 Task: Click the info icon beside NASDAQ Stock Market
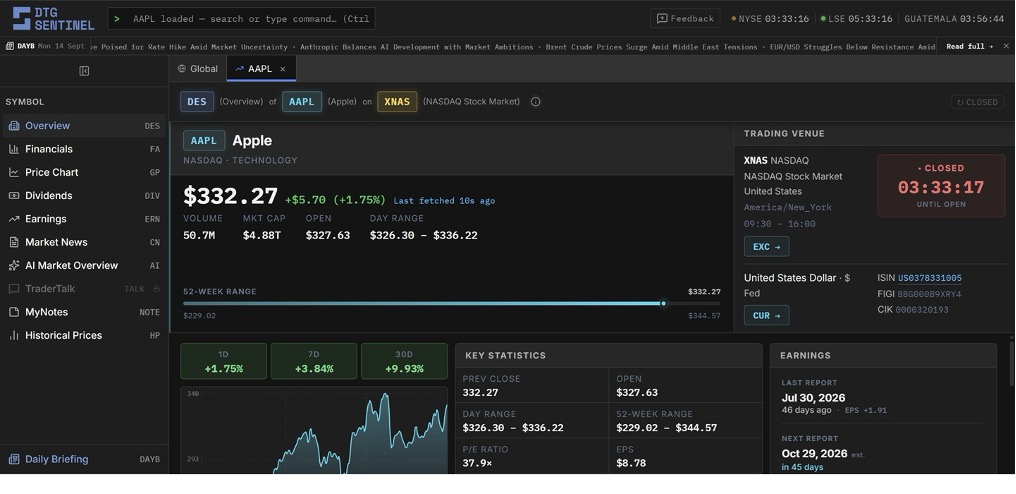point(535,102)
